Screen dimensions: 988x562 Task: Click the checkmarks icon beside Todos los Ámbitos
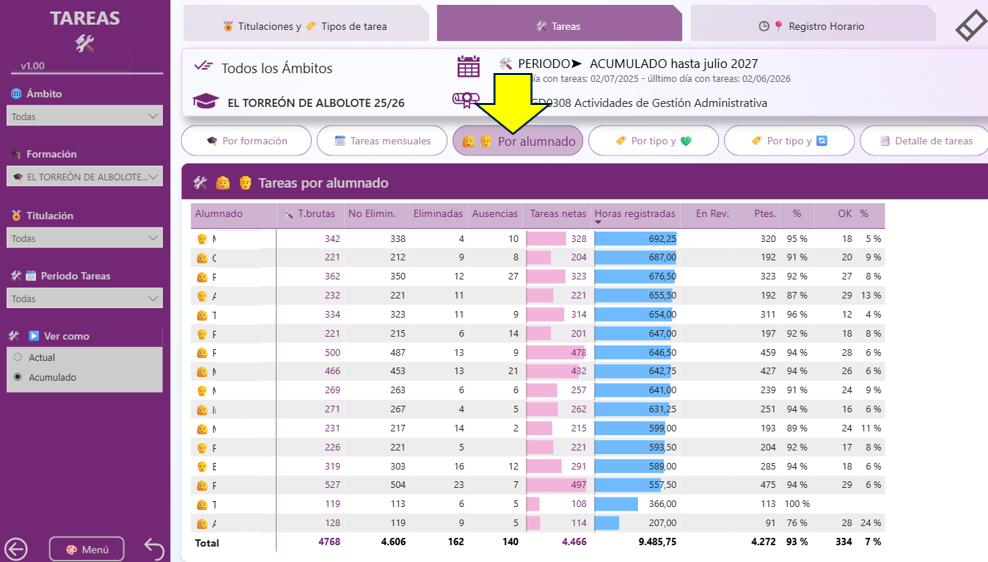[204, 66]
